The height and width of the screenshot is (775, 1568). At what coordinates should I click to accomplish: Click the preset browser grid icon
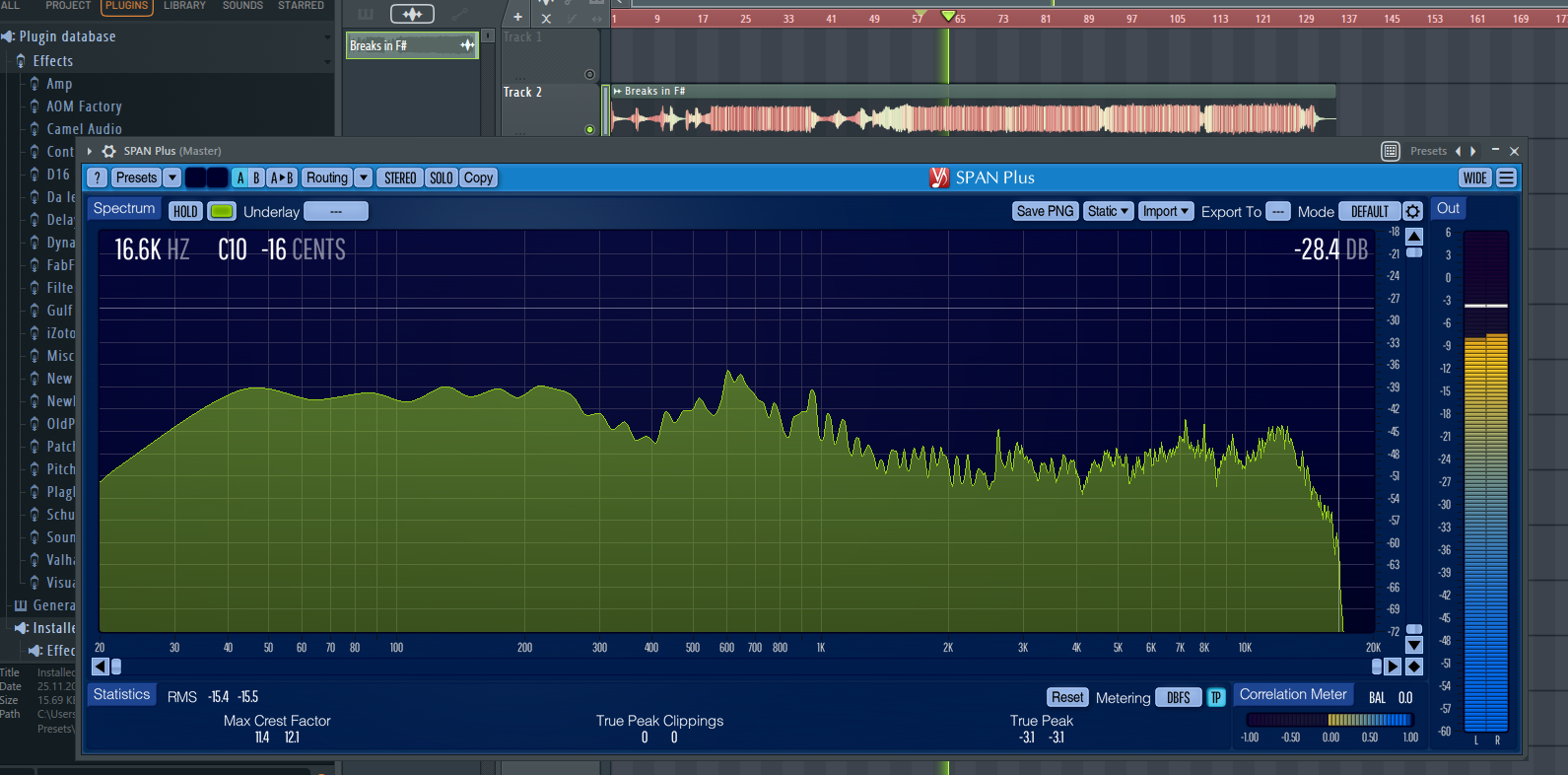click(1391, 151)
